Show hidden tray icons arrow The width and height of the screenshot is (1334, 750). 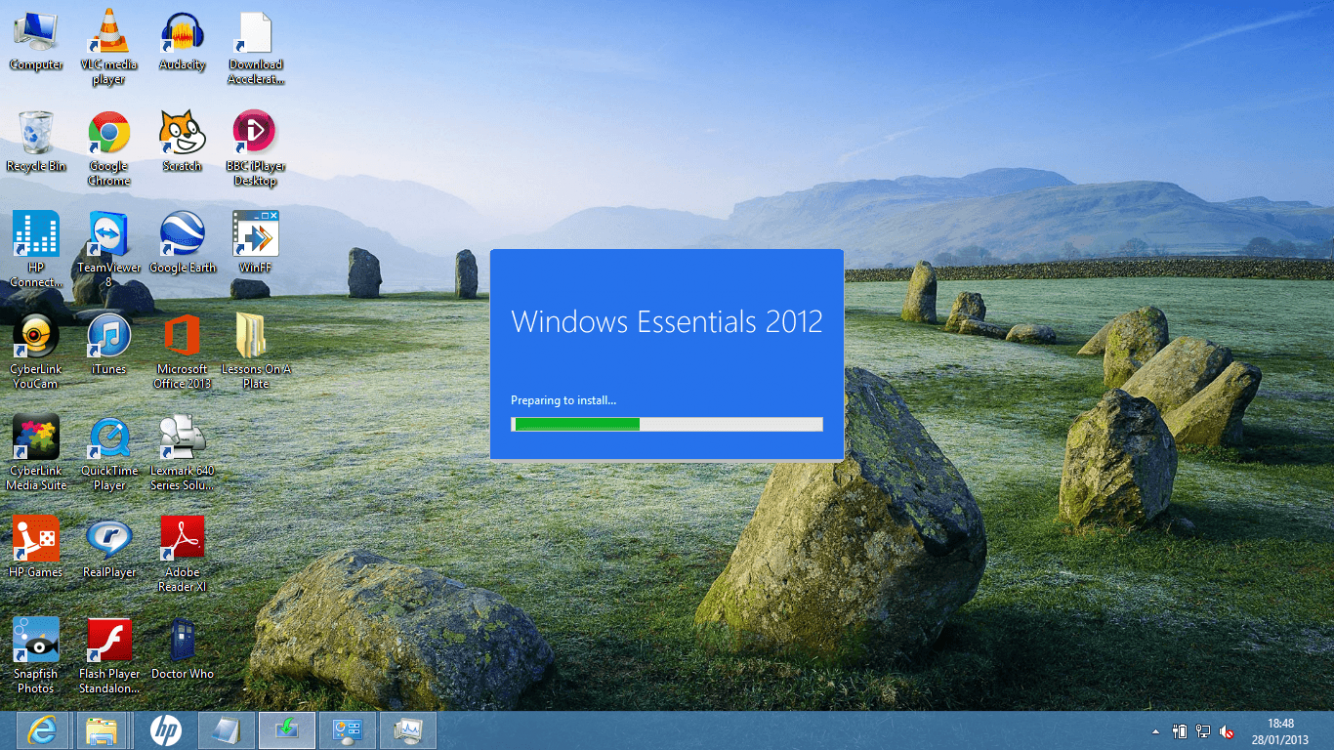[1157, 732]
